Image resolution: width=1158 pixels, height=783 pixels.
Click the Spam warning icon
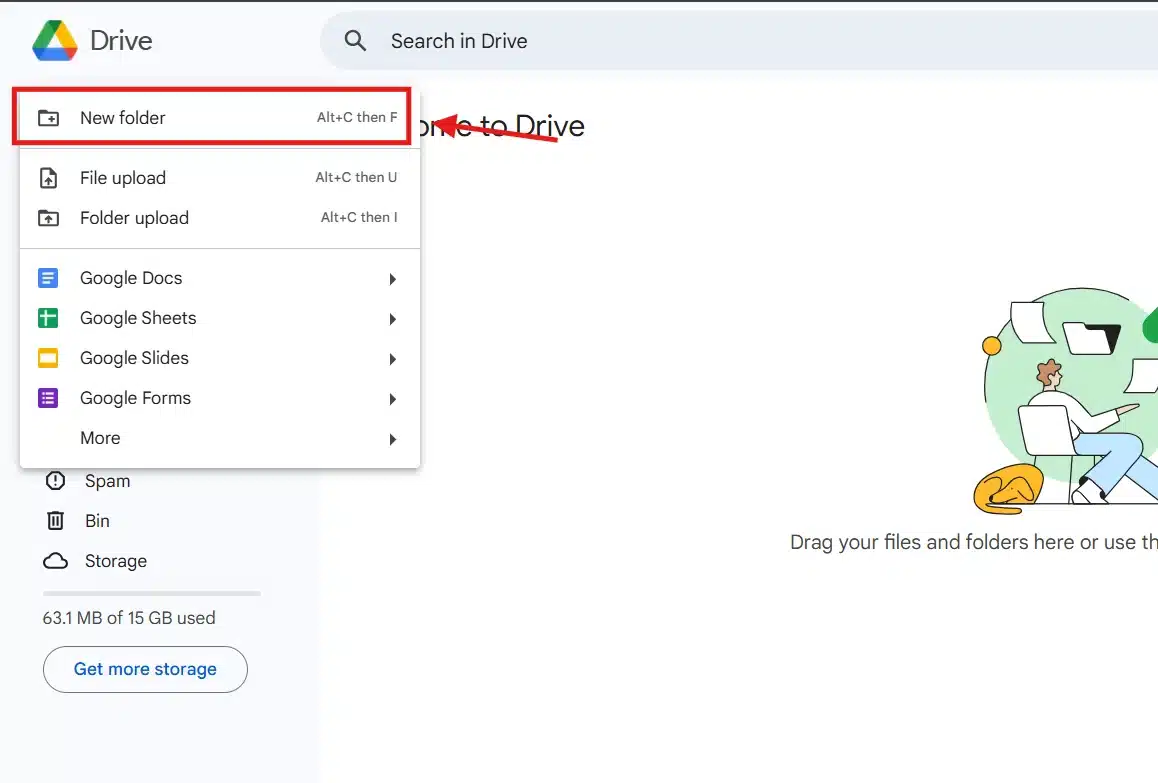[x=54, y=481]
